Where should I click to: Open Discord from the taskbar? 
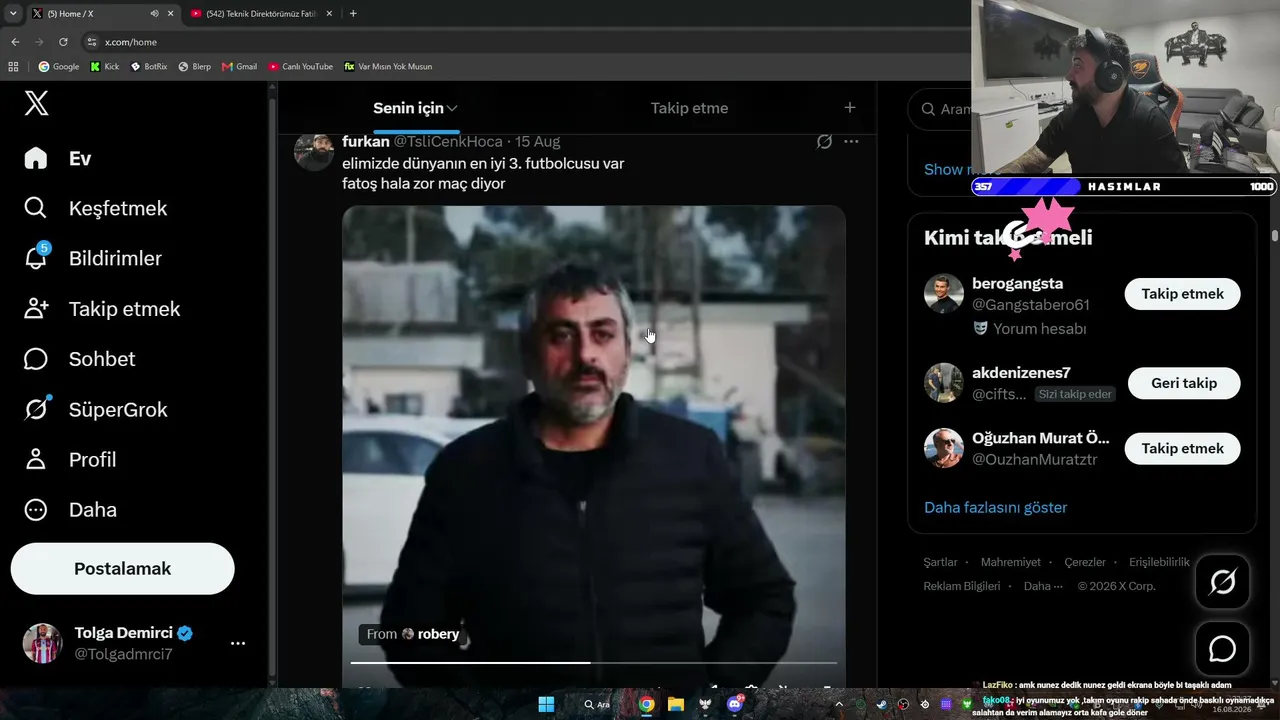tap(735, 704)
